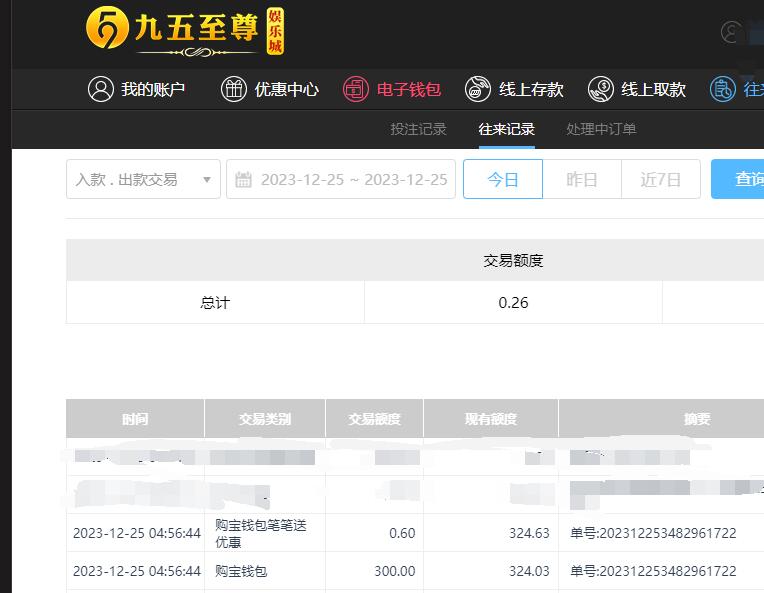Screen dimensions: 764x593
Task: Open 优惠中心 gift icon
Action: click(x=234, y=89)
